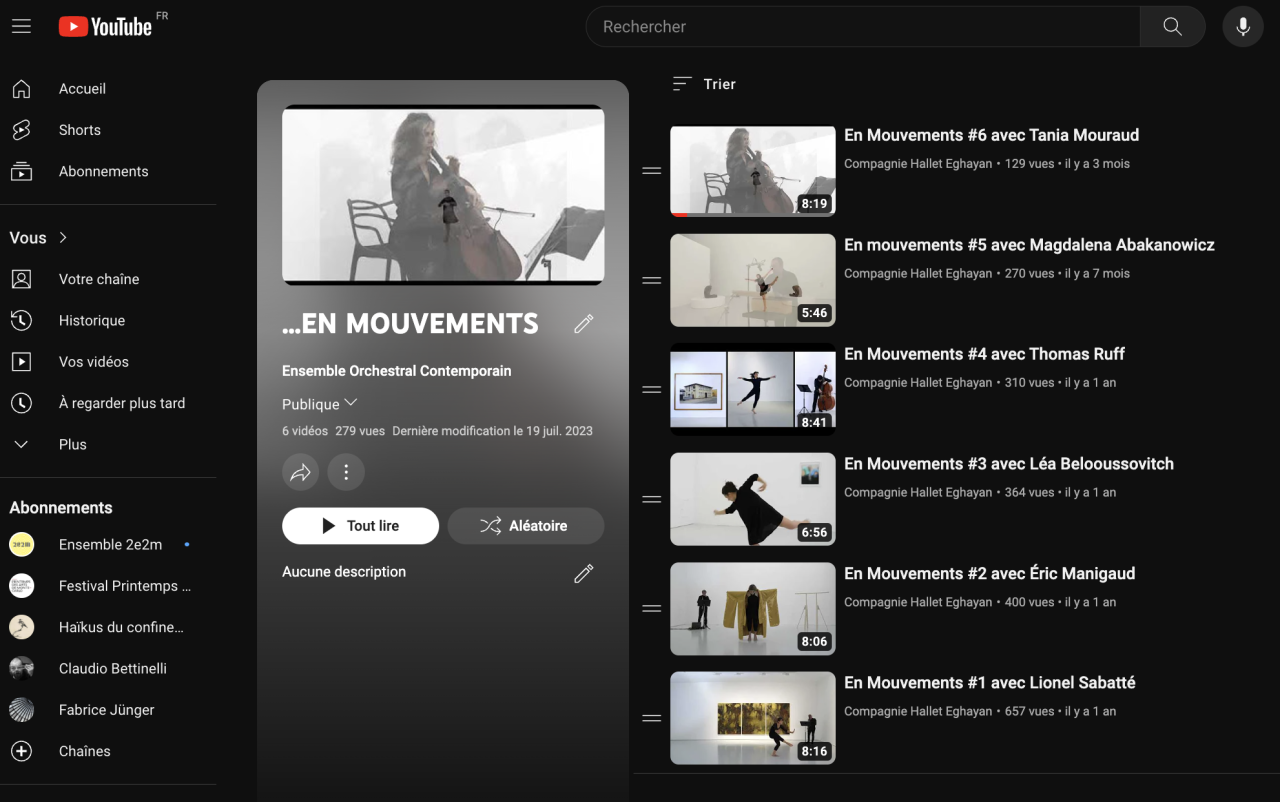This screenshot has width=1280, height=802.
Task: Open the playlist three-dot options menu
Action: 346,472
